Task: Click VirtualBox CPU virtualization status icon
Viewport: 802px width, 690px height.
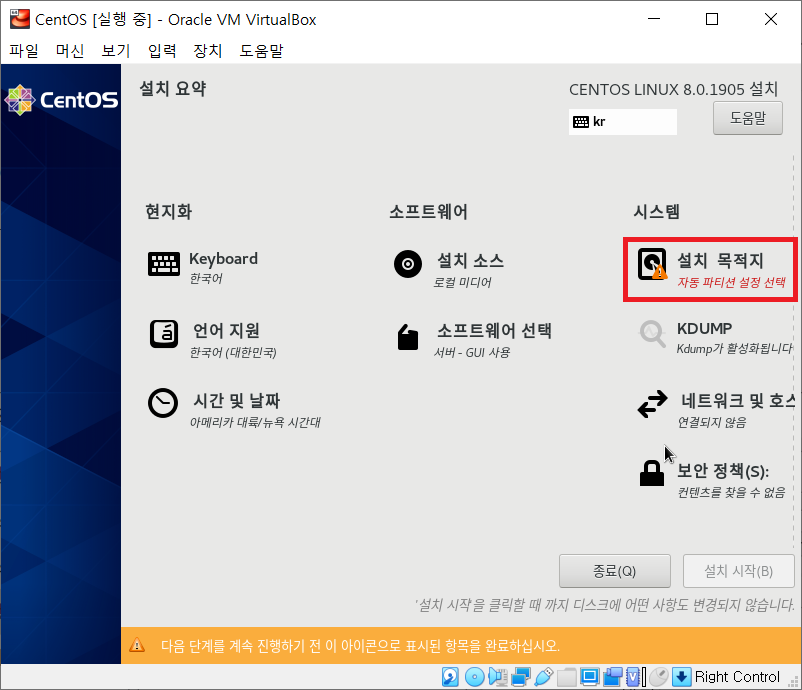Action: point(634,677)
